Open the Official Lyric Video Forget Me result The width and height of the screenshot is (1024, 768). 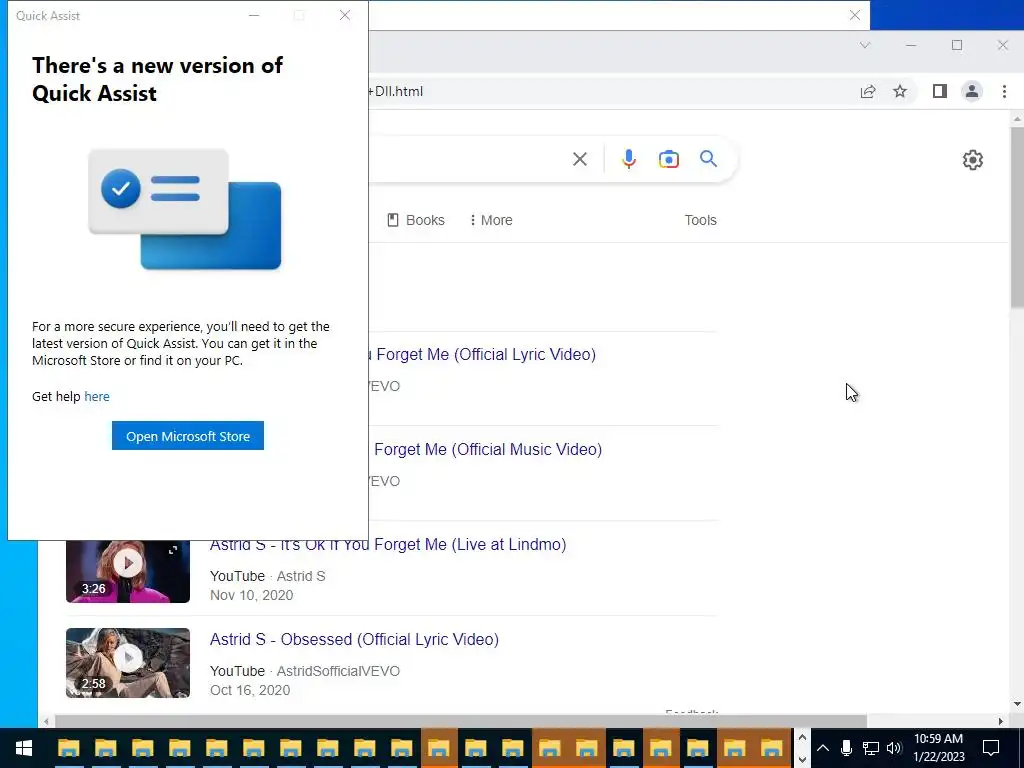pos(482,354)
